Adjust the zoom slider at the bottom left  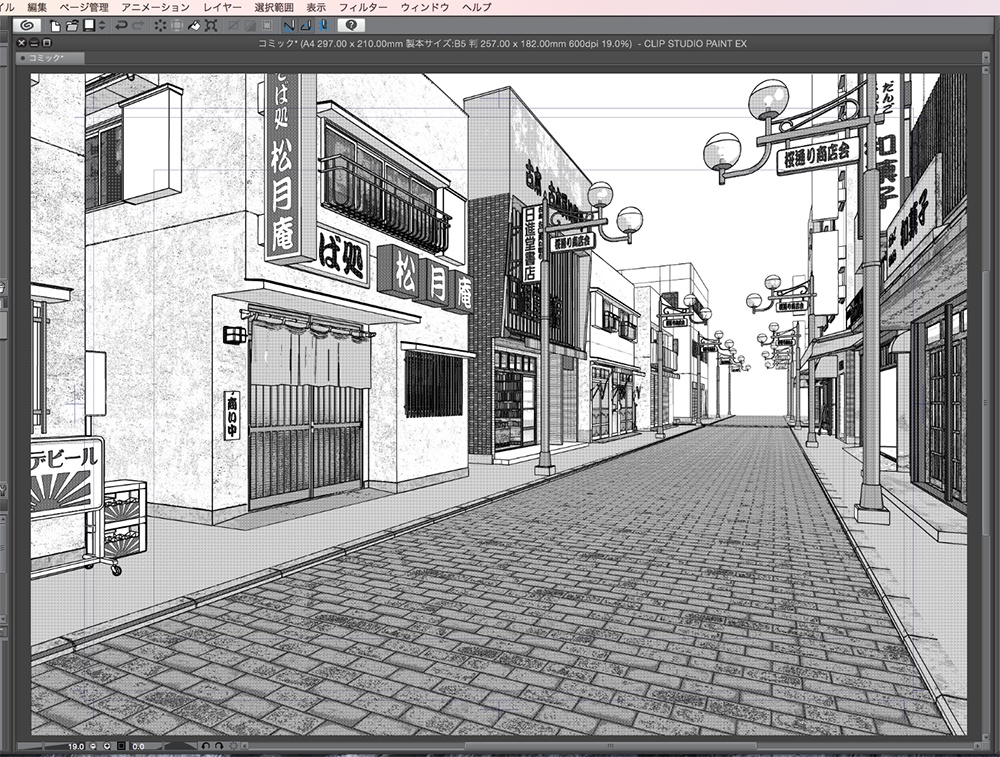(40, 745)
